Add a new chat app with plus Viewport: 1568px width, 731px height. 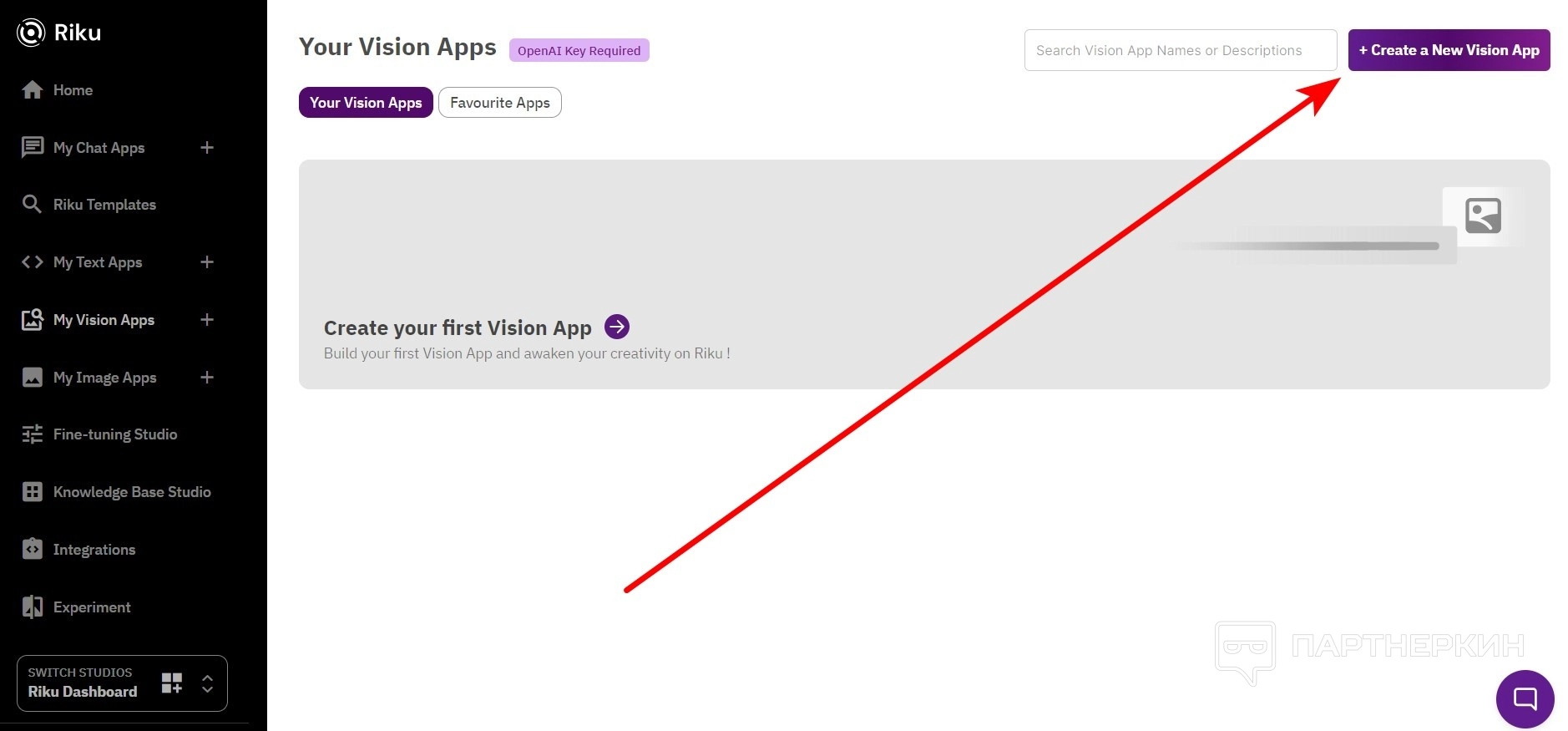(207, 148)
